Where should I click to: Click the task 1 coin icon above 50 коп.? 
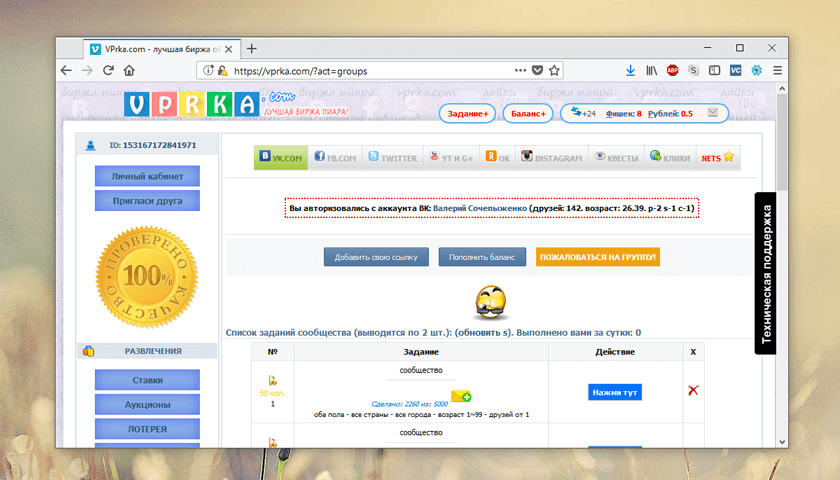272,380
